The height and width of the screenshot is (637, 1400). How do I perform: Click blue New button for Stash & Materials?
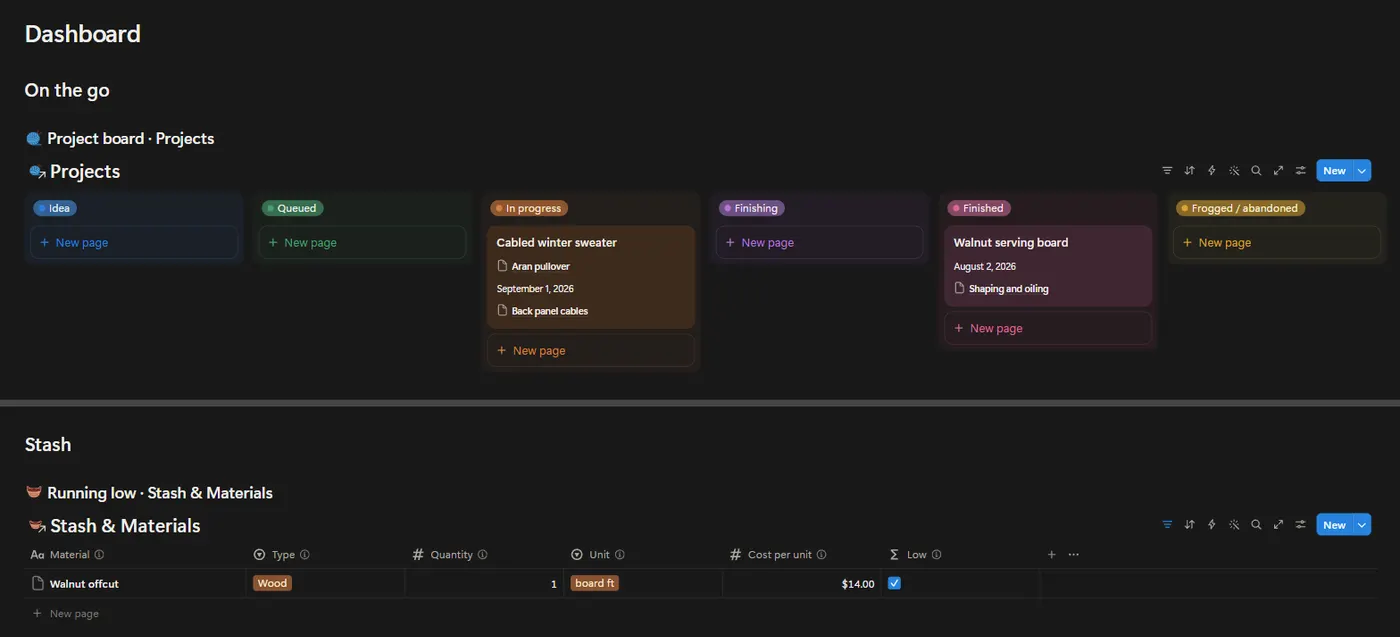1334,525
